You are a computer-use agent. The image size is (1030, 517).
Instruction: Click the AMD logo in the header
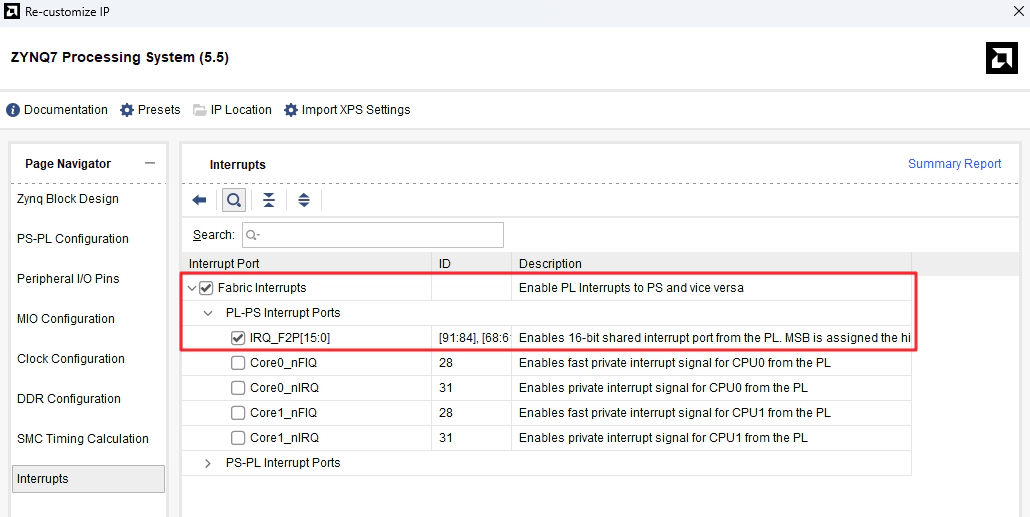click(1001, 58)
